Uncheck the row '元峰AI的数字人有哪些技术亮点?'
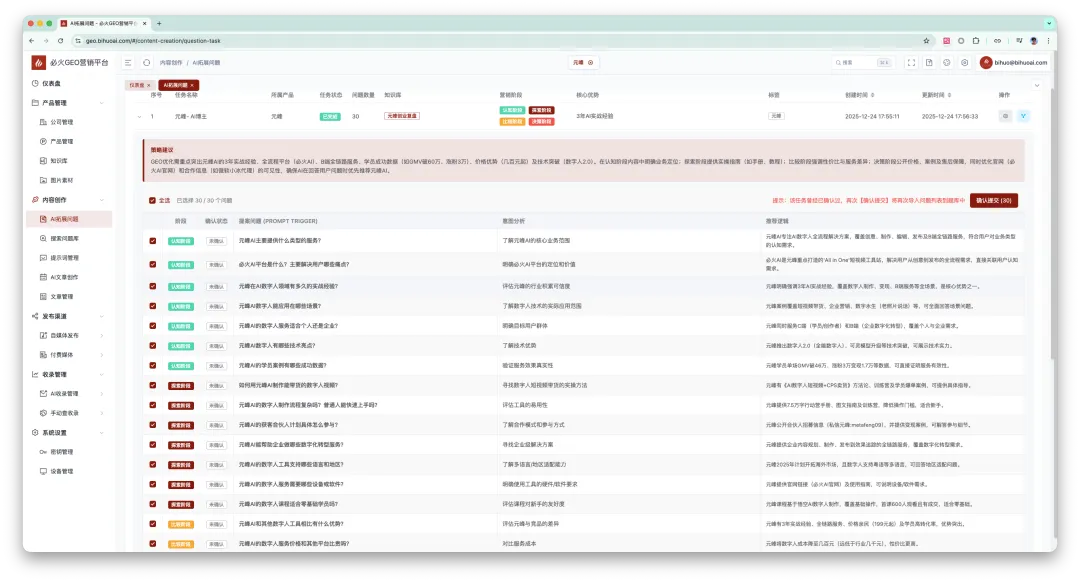The width and height of the screenshot is (1080, 582). click(x=153, y=344)
